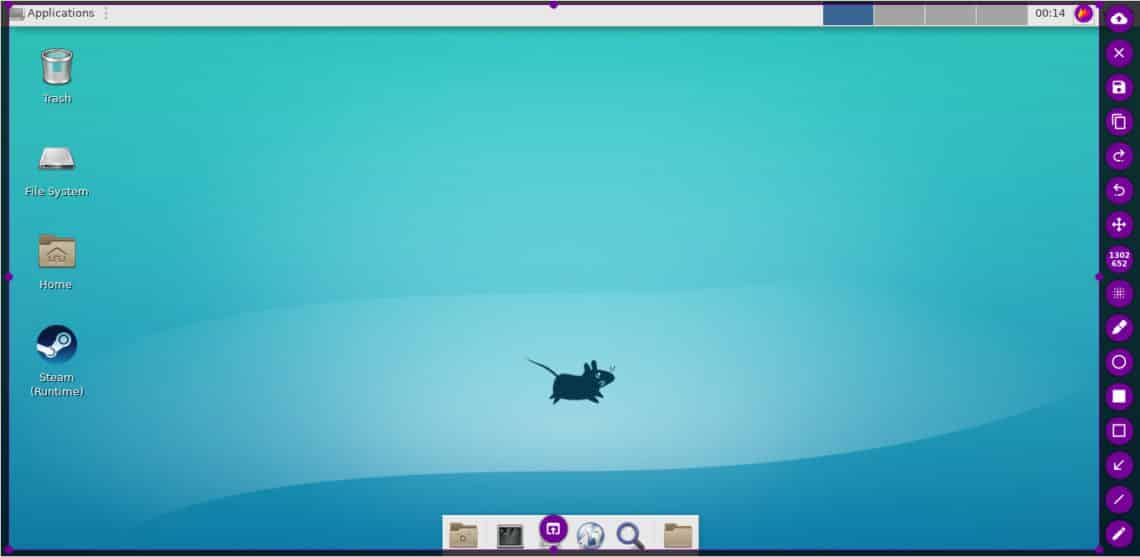The image size is (1140, 557).
Task: Click the first folder icon in the dock
Action: [463, 535]
